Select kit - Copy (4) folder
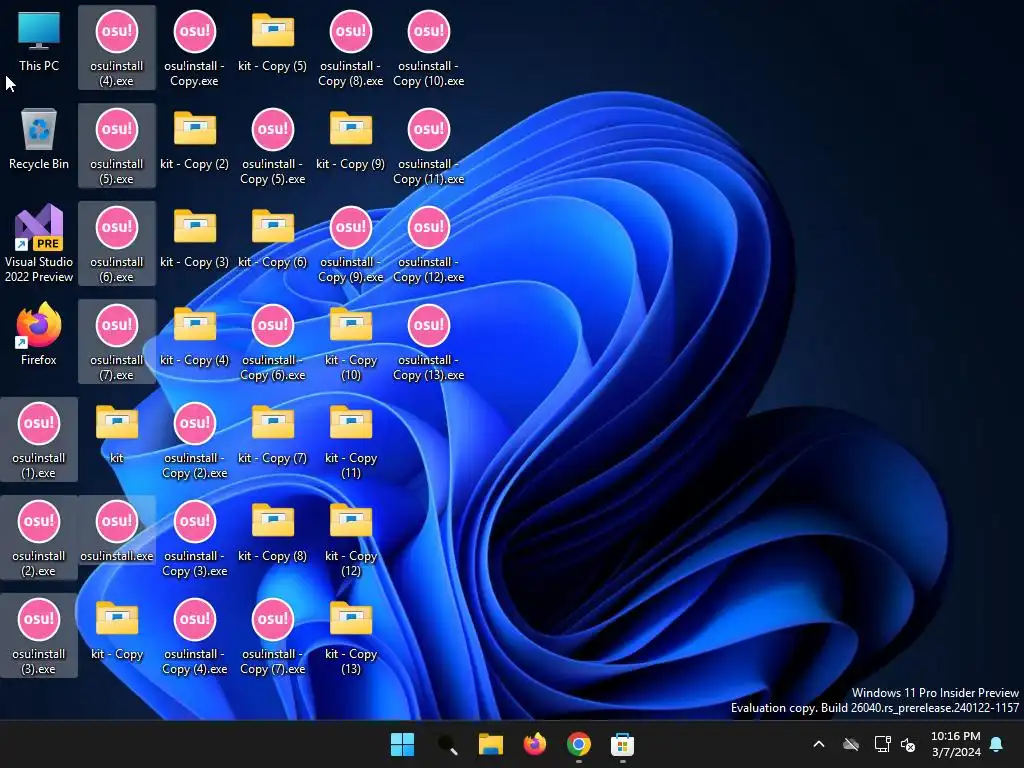Viewport: 1024px width, 768px height. click(x=195, y=335)
